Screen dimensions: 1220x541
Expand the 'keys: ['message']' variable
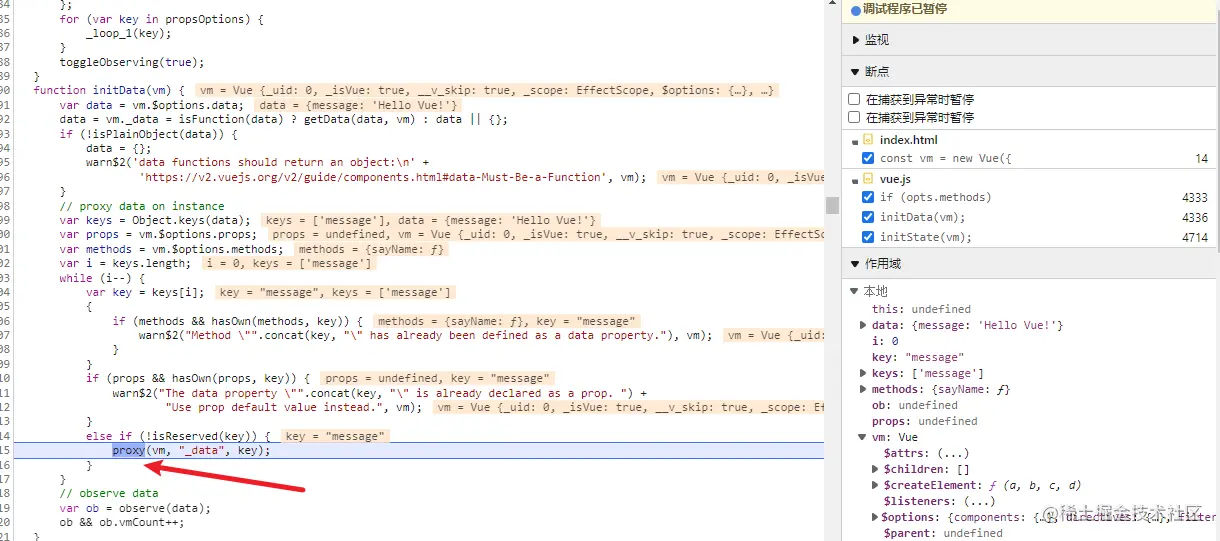coord(864,373)
